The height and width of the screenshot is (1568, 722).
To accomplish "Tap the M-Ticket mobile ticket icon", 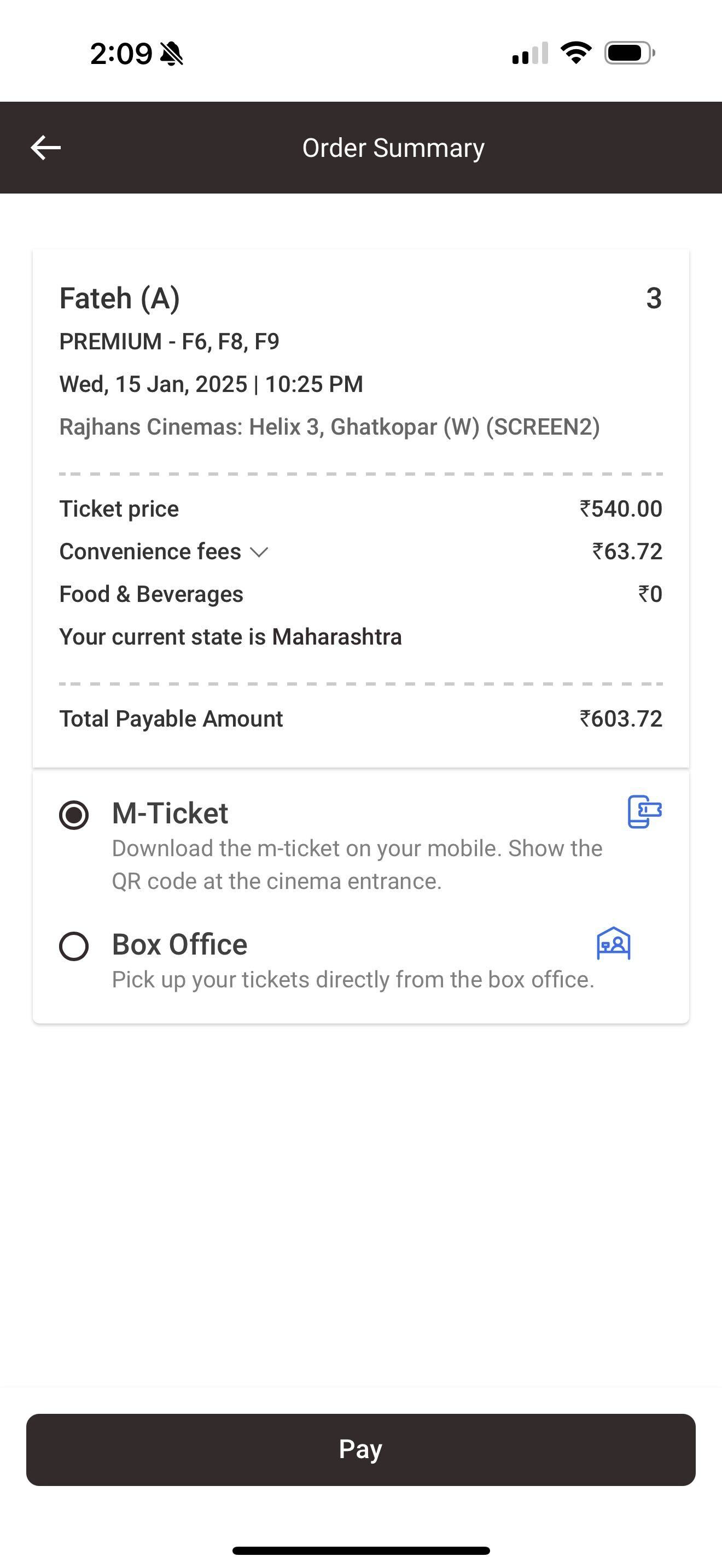I will (645, 812).
